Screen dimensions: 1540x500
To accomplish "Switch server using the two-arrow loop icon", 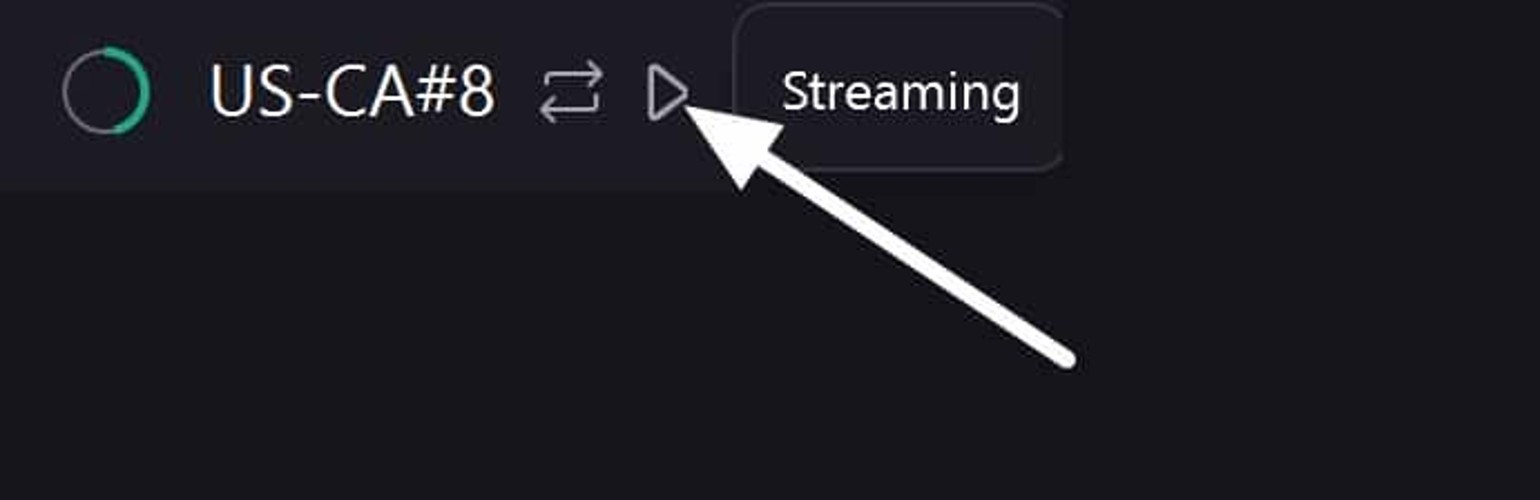I will click(571, 92).
